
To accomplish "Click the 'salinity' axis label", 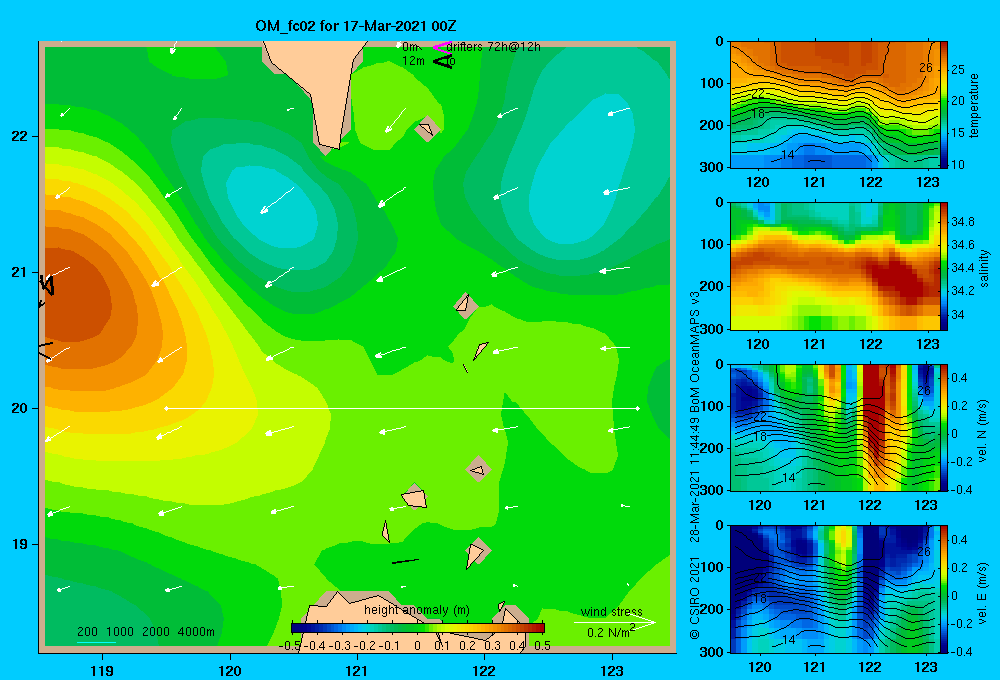I will click(984, 268).
